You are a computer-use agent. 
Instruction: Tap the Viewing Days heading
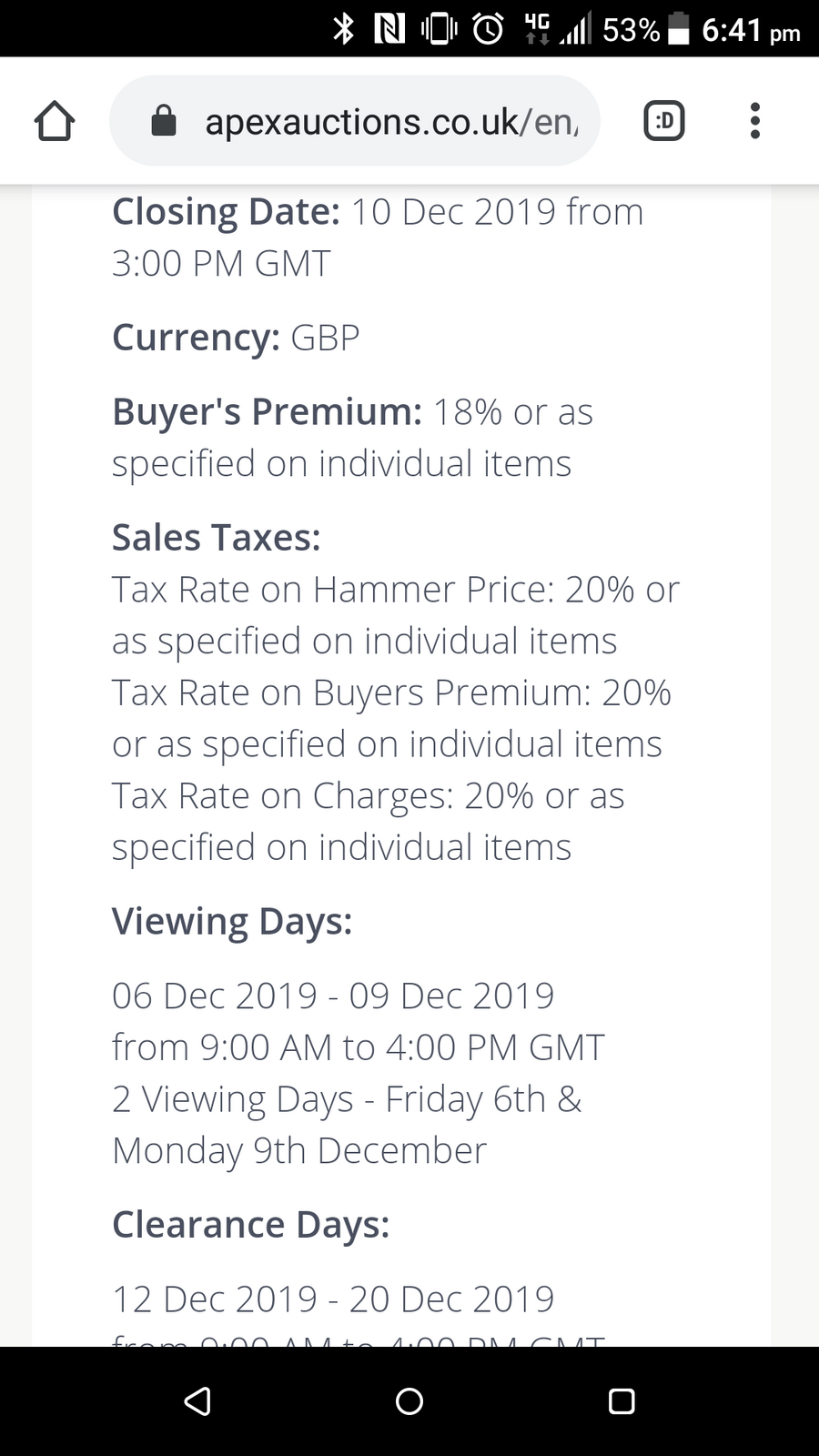pos(232,922)
